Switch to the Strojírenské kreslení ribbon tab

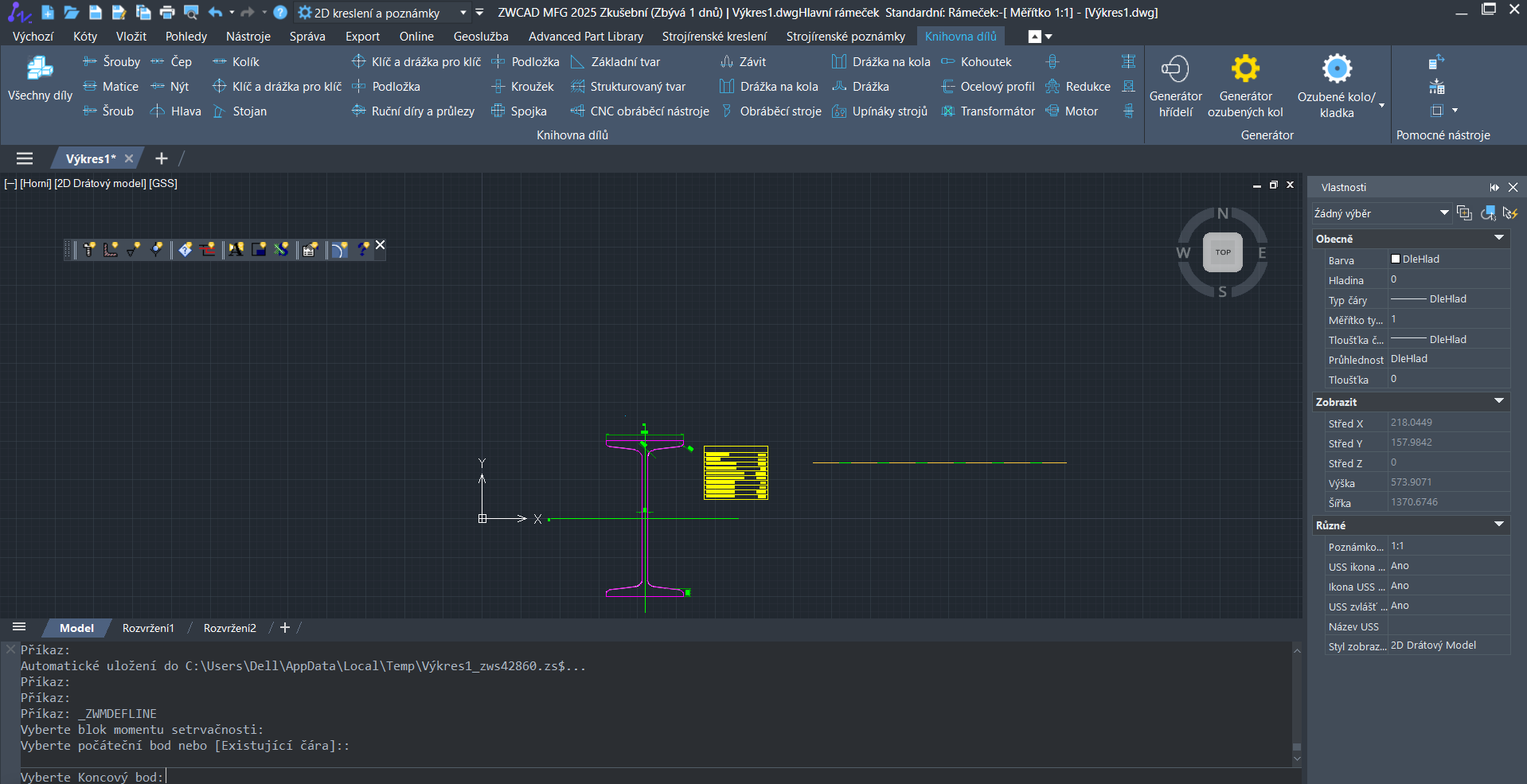click(714, 37)
